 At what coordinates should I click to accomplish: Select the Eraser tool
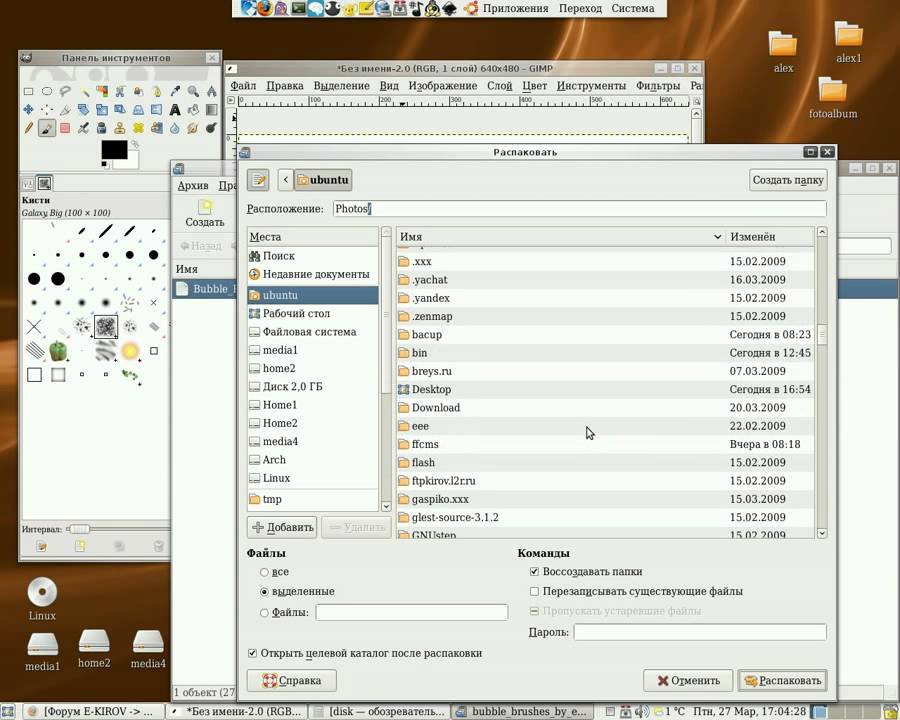tap(65, 127)
